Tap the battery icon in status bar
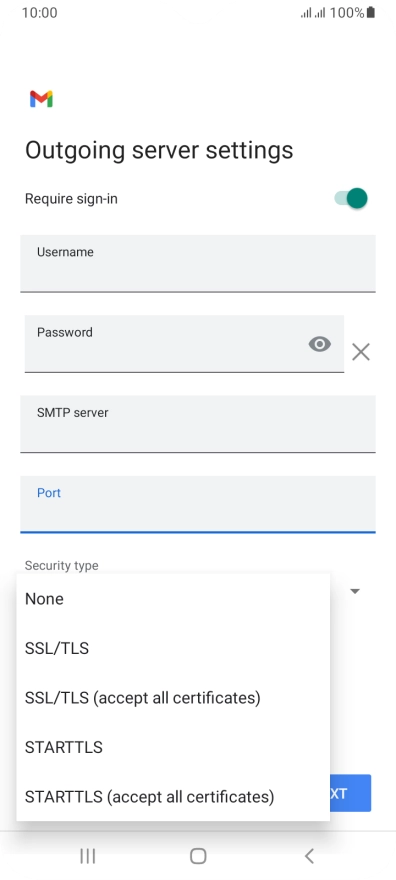Viewport: 396px width, 880px height. [x=371, y=12]
